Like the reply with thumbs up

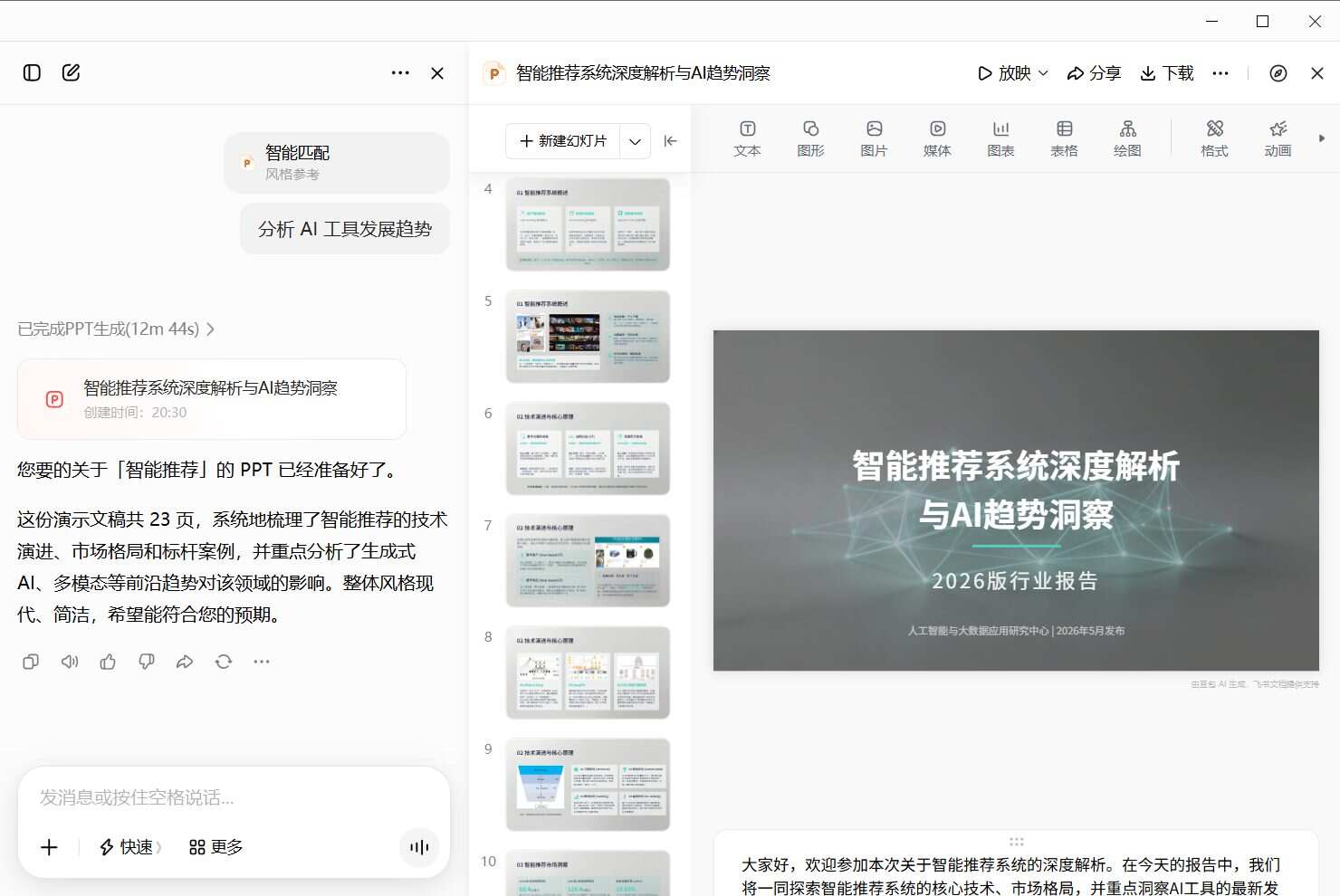click(108, 662)
